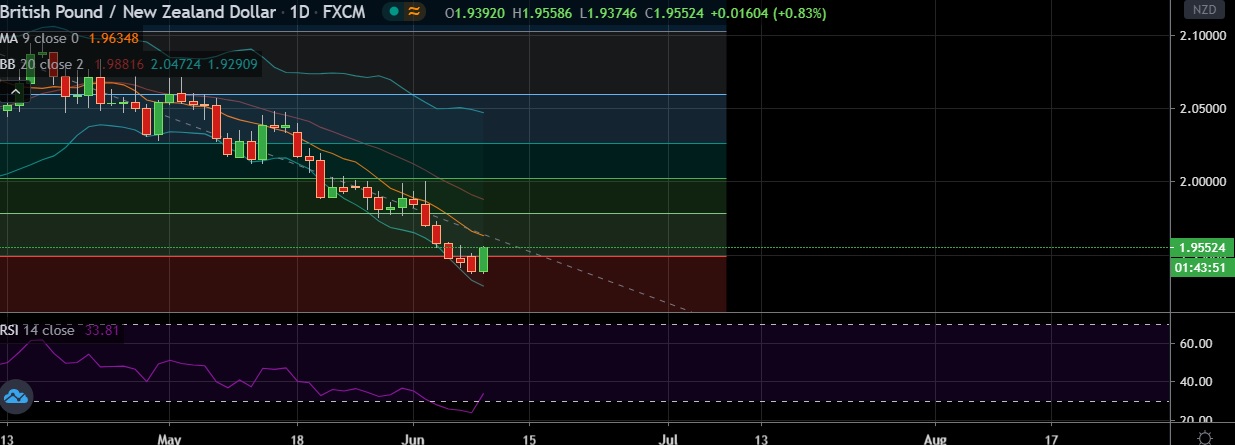The width and height of the screenshot is (1235, 445).
Task: Click the Jul label on the time axis
Action: pyautogui.click(x=669, y=439)
